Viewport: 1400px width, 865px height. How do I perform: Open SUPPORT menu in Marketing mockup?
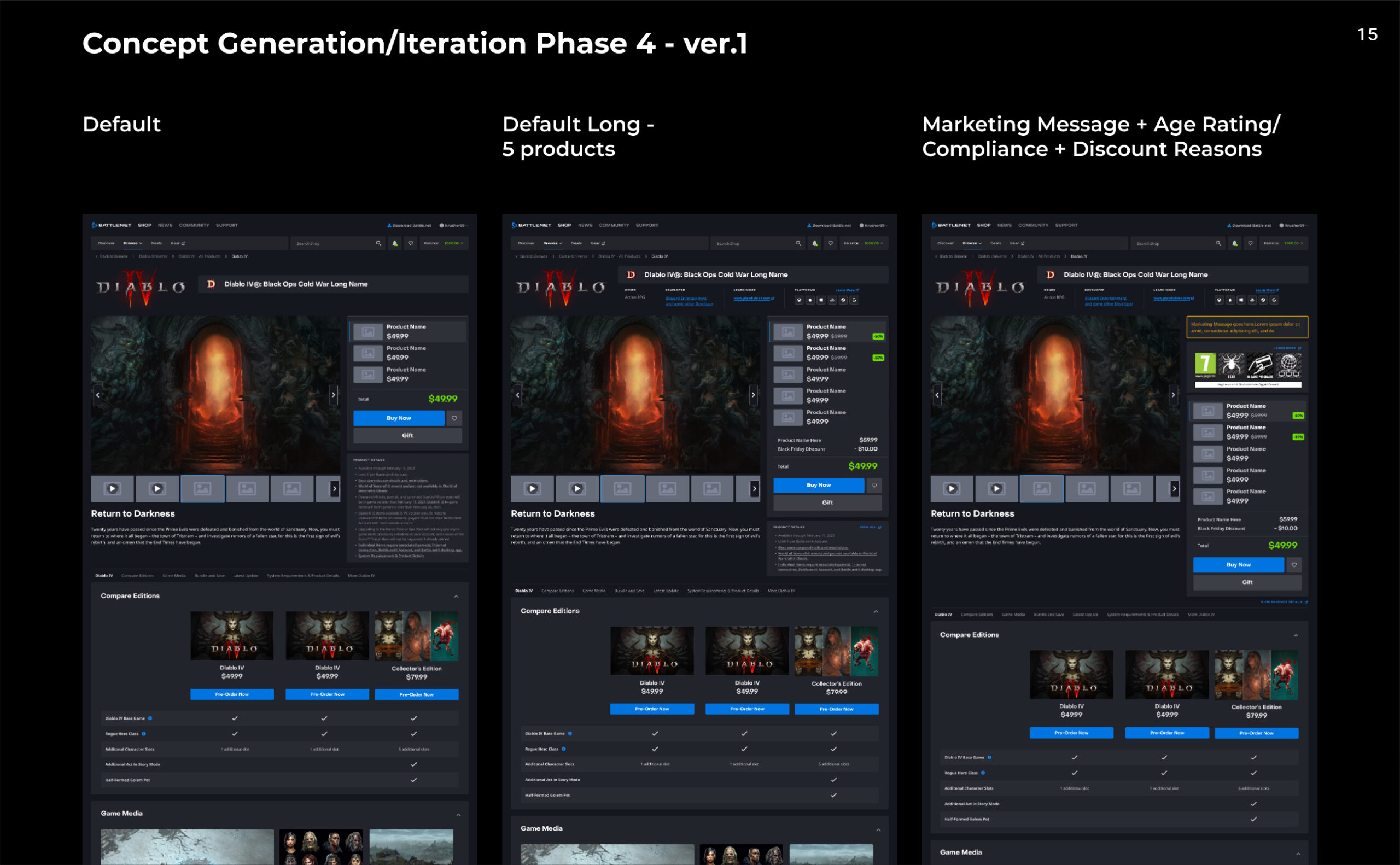[1066, 225]
